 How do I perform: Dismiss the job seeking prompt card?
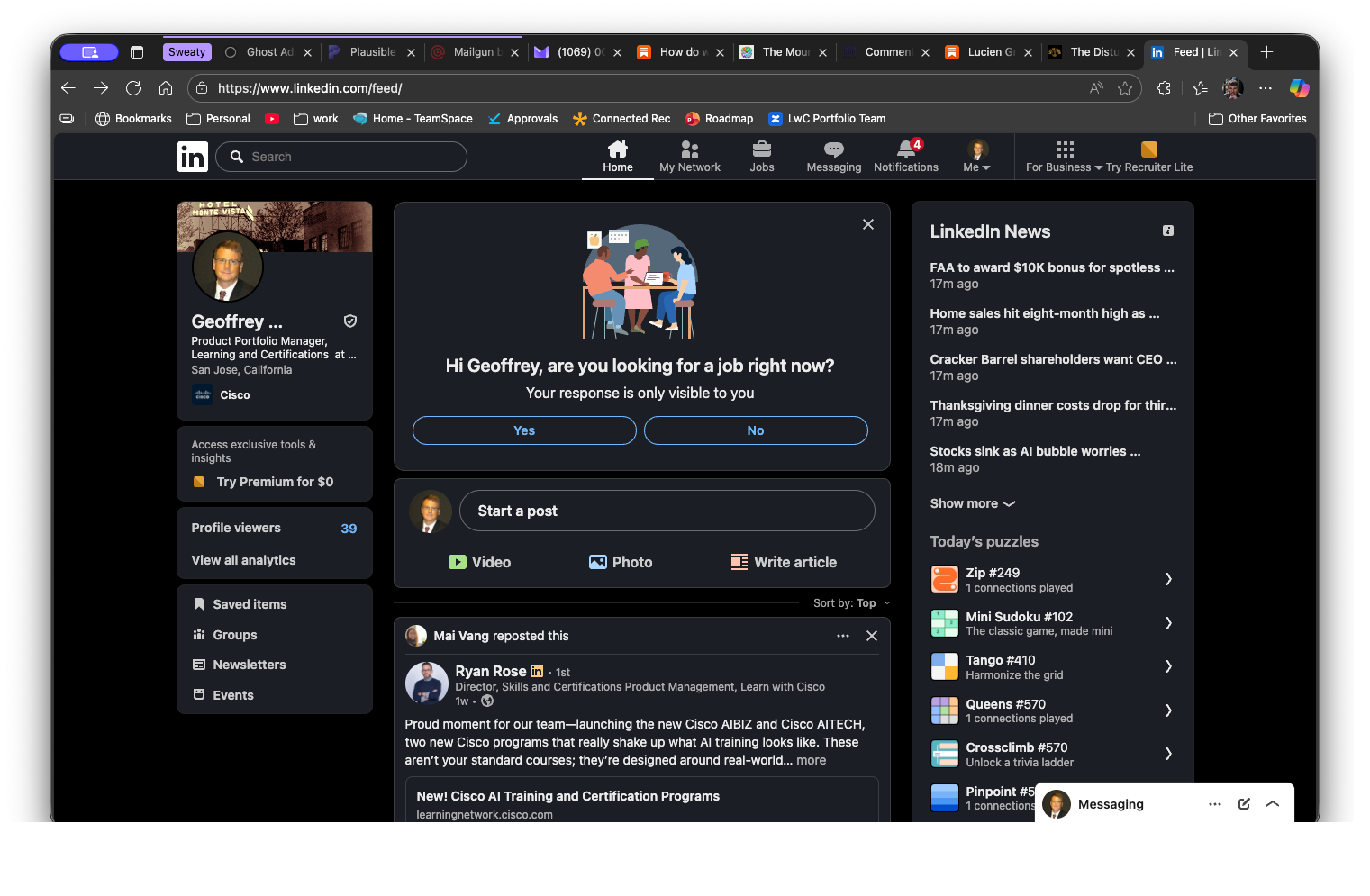[x=868, y=224]
